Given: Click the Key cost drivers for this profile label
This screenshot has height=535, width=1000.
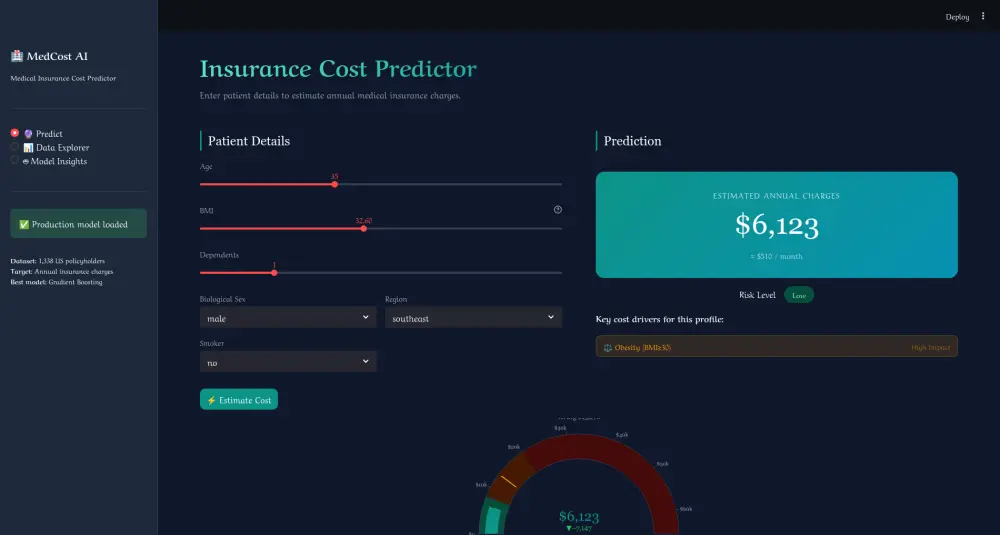Looking at the screenshot, I should pyautogui.click(x=659, y=319).
